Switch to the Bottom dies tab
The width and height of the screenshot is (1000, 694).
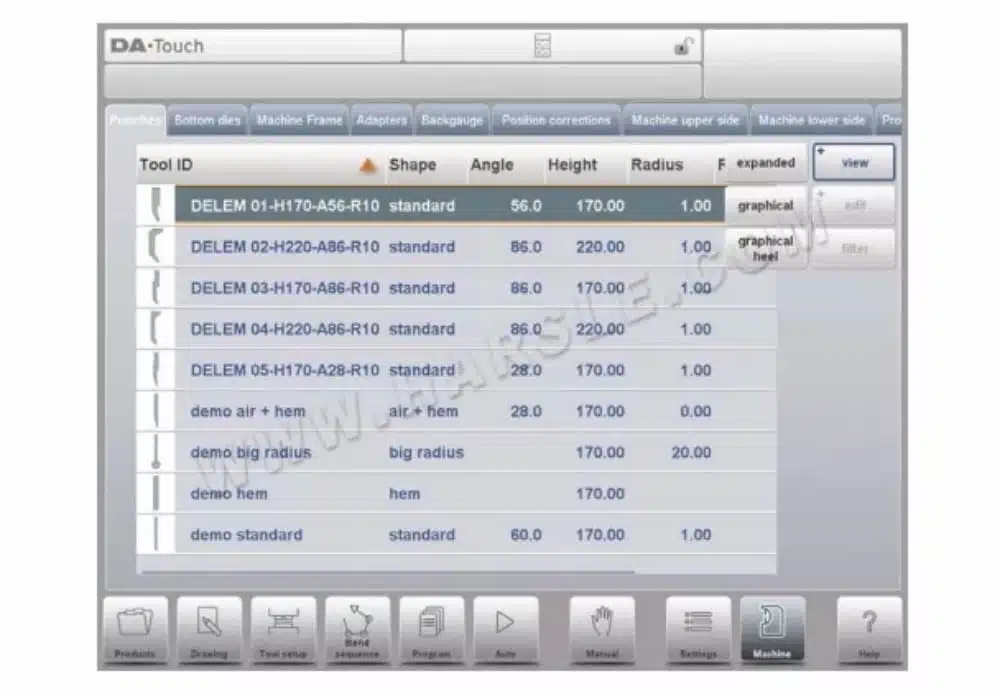207,120
